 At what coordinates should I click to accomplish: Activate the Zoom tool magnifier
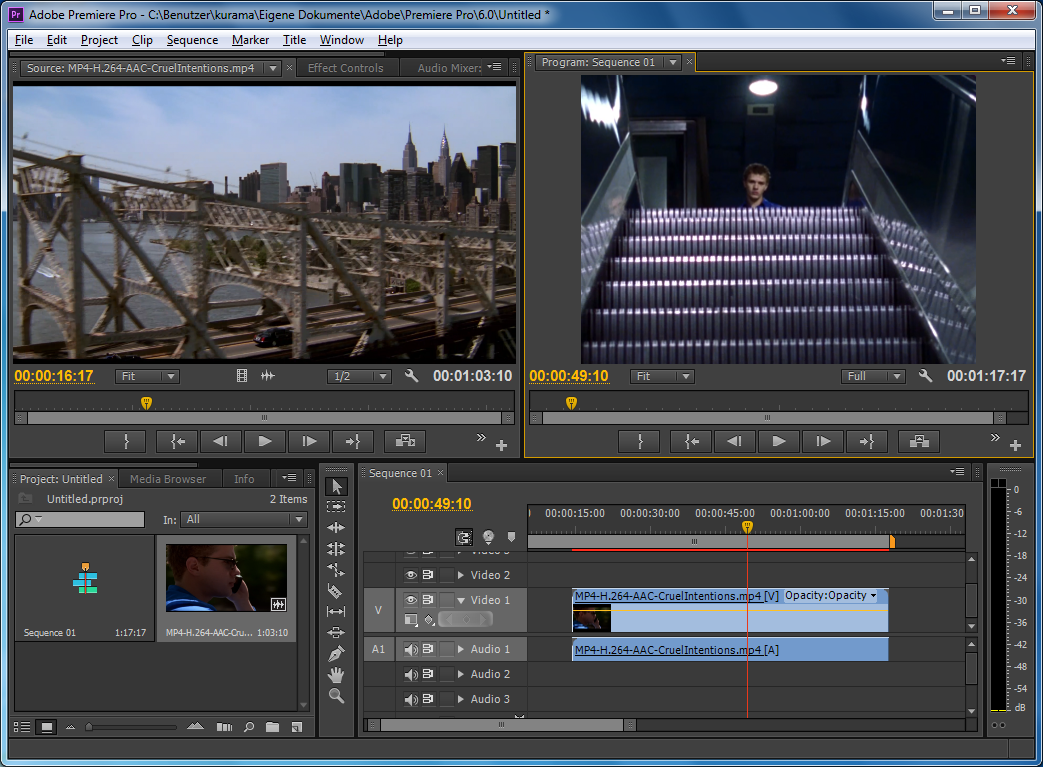point(336,696)
